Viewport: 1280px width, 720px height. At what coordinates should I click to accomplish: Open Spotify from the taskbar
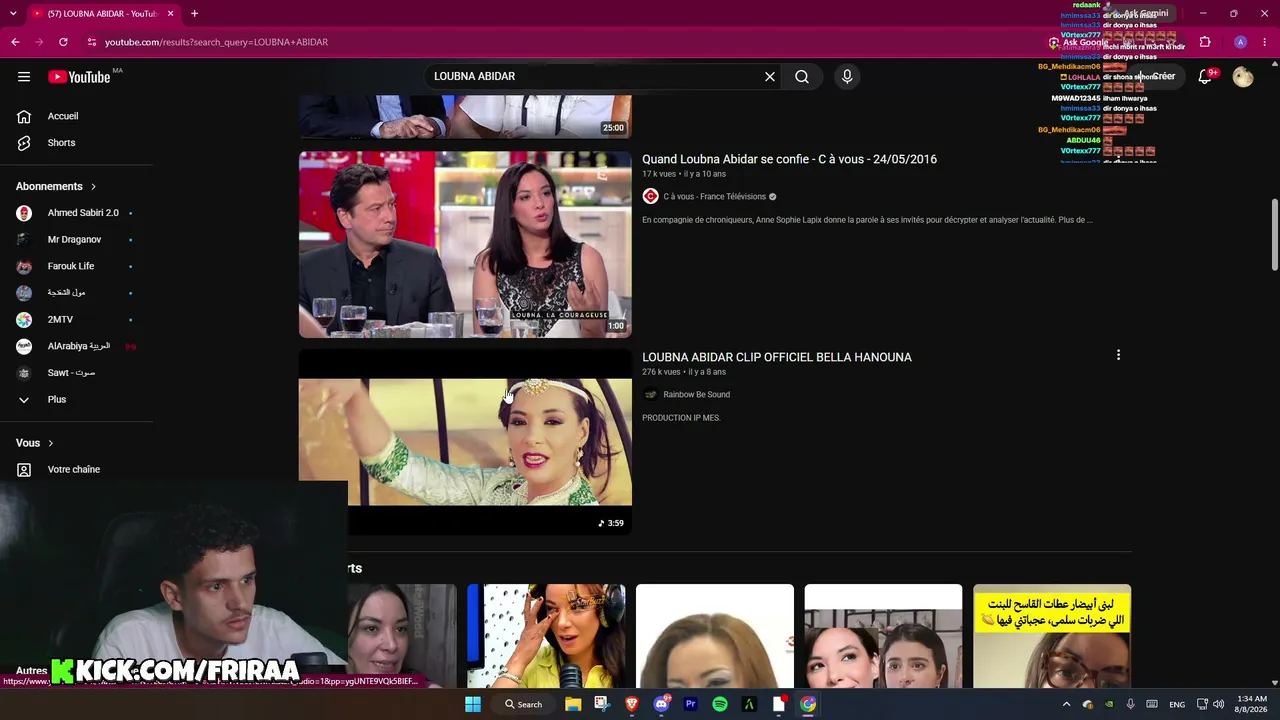[720, 704]
